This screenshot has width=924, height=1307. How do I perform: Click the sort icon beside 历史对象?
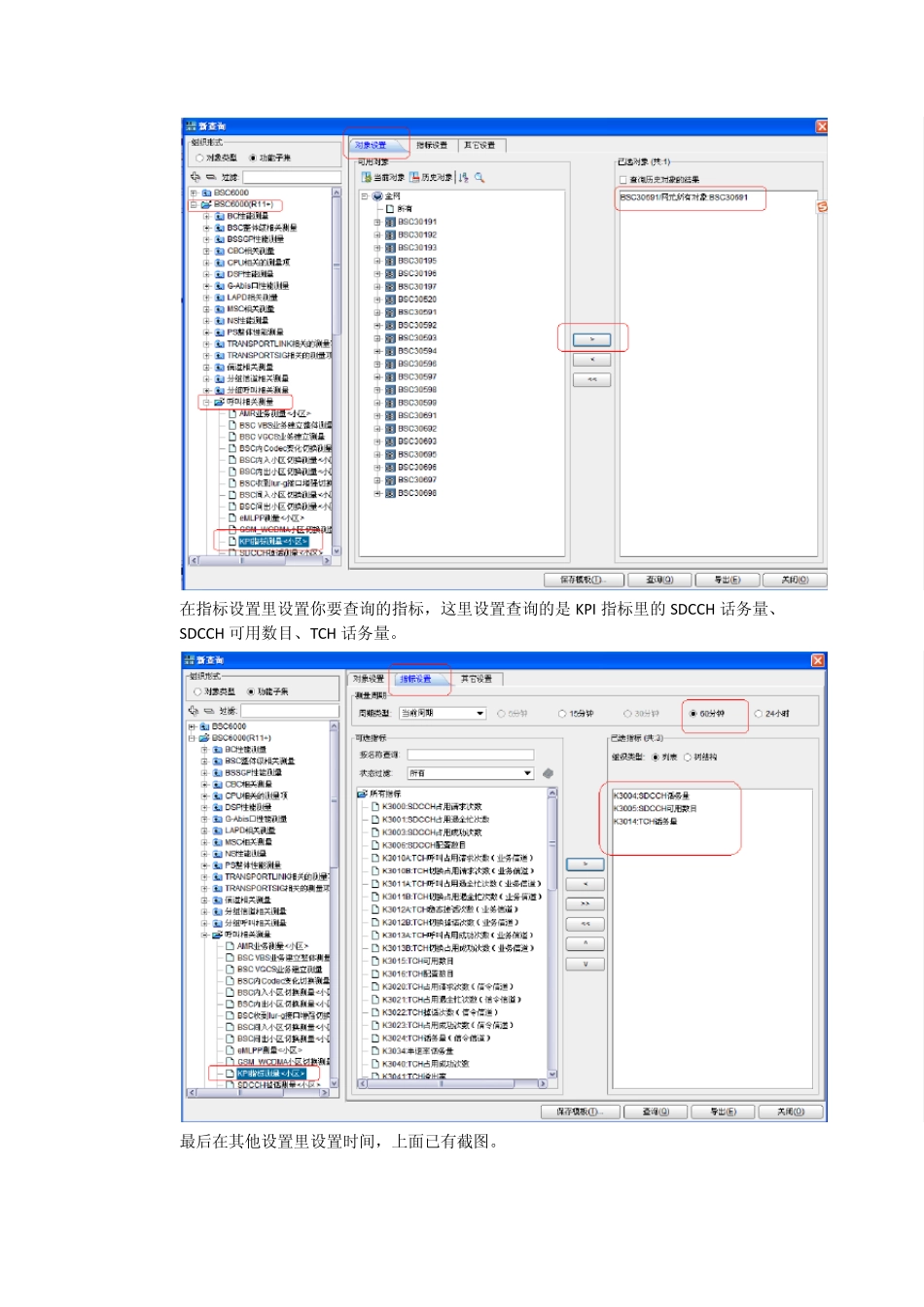463,178
